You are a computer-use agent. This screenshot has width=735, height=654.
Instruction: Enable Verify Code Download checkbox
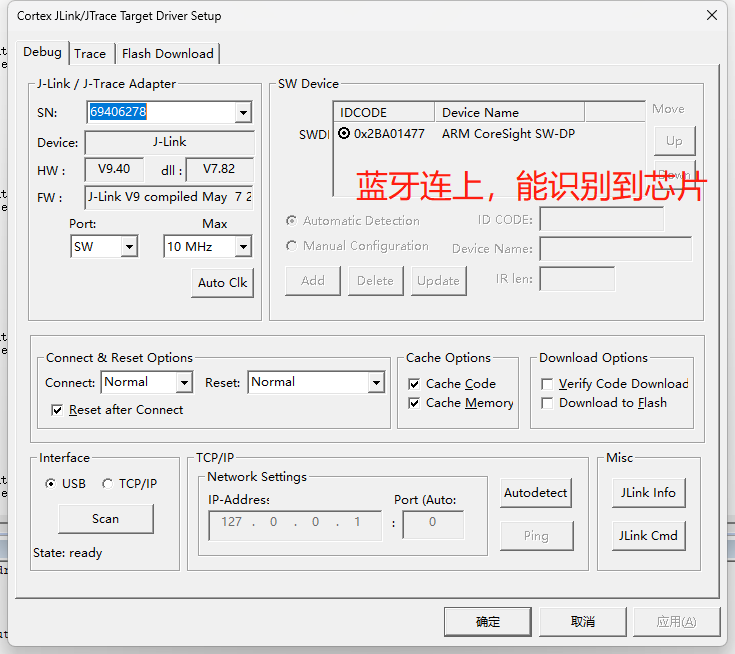pyautogui.click(x=547, y=384)
